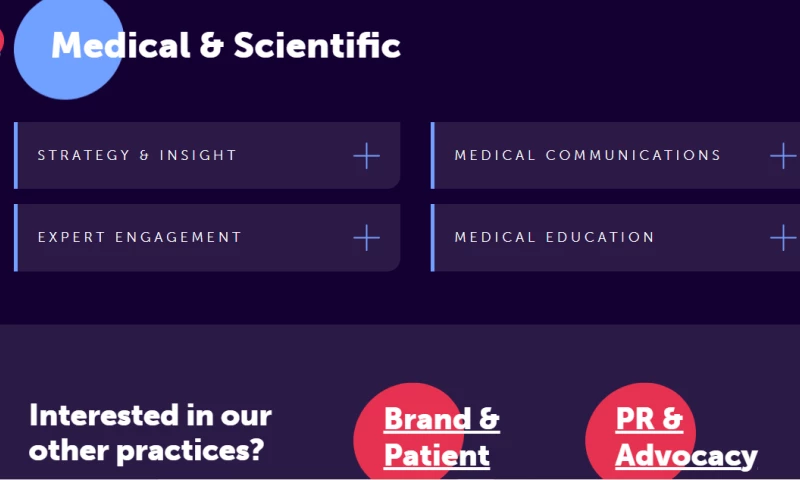Open the Medical Communications accordion label
The image size is (800, 480).
[588, 156]
